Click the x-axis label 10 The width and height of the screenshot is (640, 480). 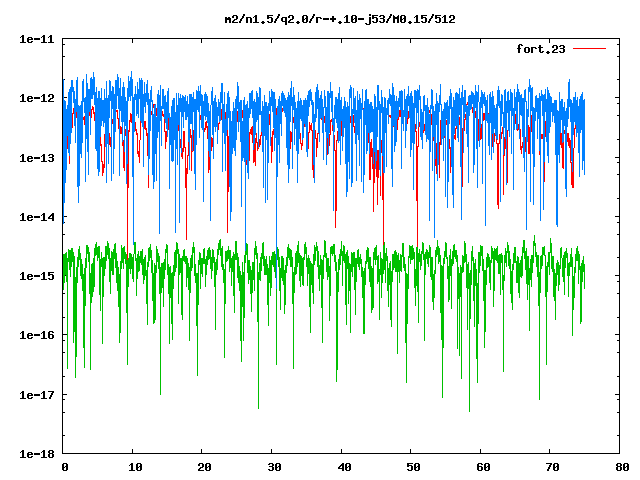(135, 467)
